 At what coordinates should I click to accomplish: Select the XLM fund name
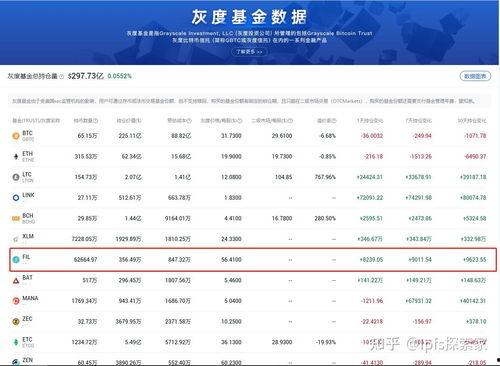(28, 236)
